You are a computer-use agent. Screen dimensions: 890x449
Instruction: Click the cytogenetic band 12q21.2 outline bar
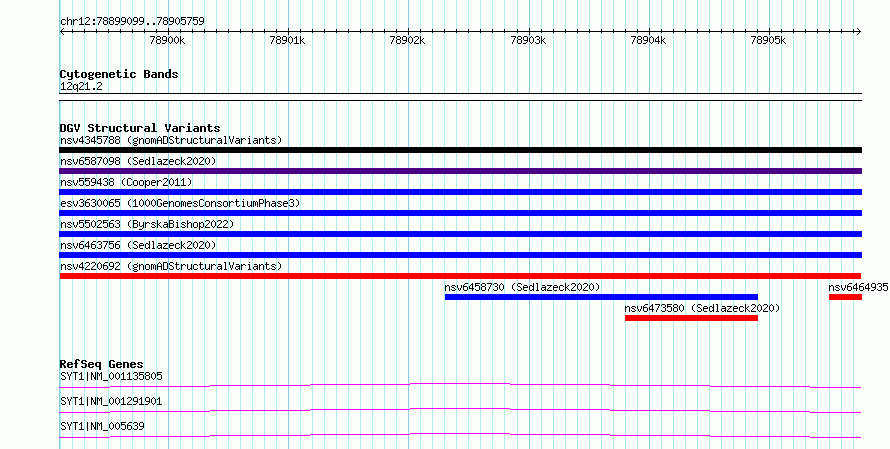pos(460,97)
